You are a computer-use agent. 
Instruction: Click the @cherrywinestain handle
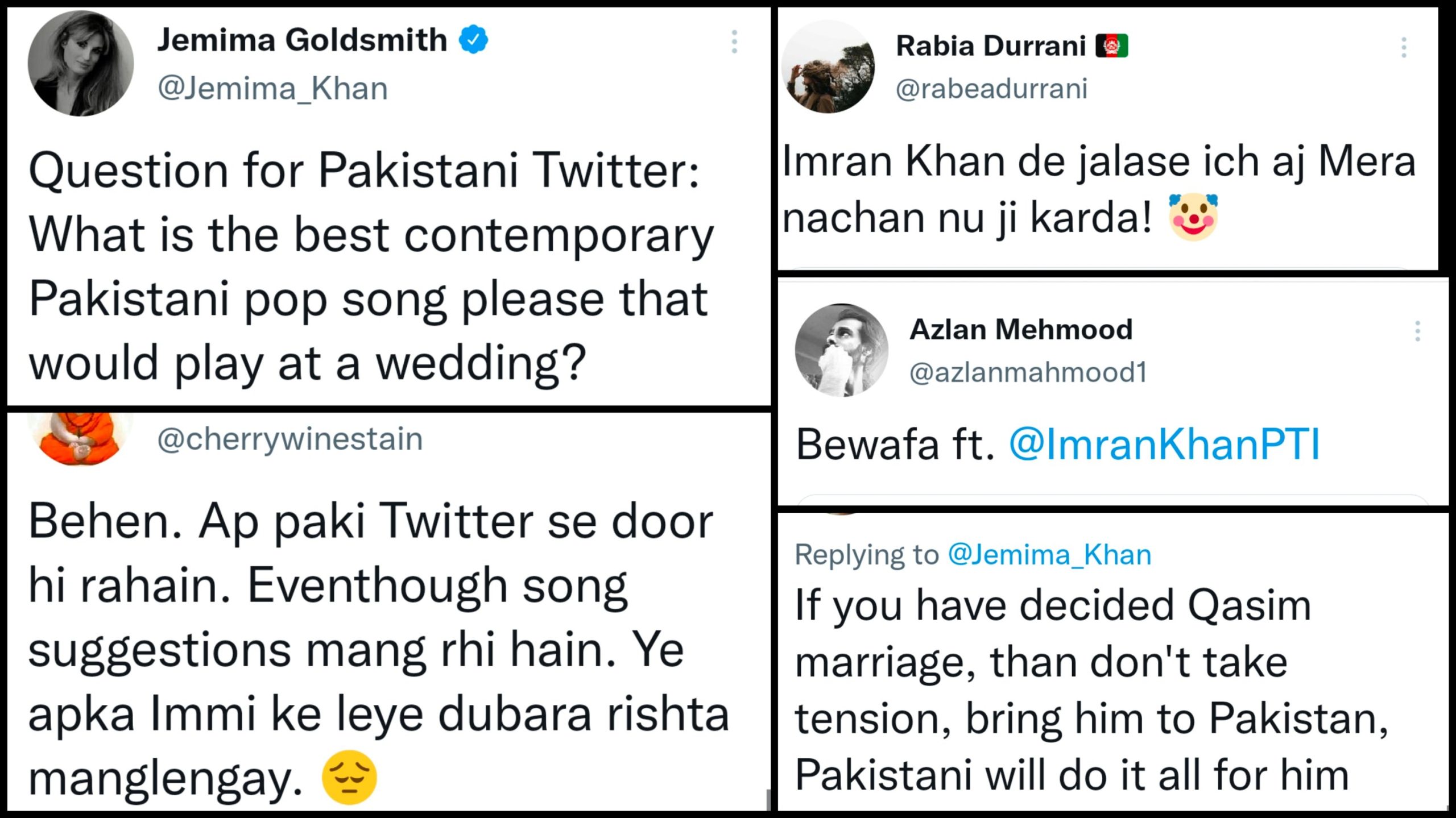click(290, 439)
